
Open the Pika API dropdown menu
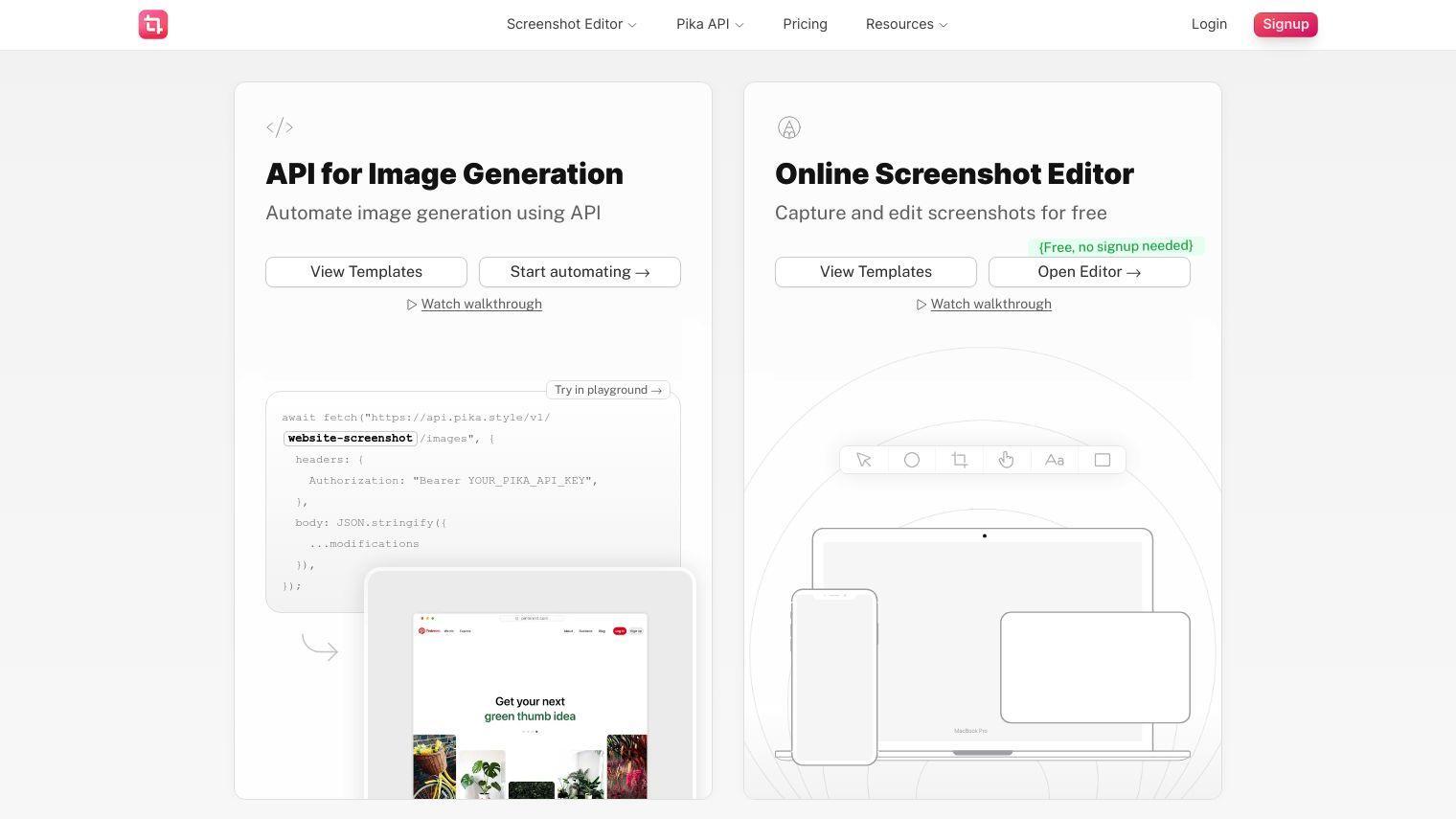pyautogui.click(x=710, y=24)
